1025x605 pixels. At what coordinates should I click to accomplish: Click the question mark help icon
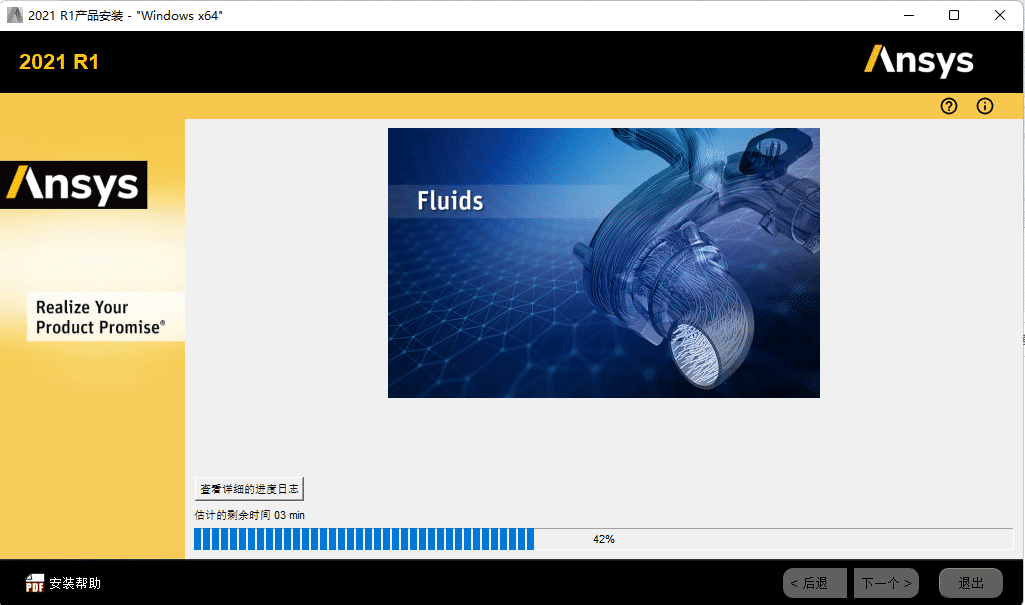pyautogui.click(x=949, y=106)
